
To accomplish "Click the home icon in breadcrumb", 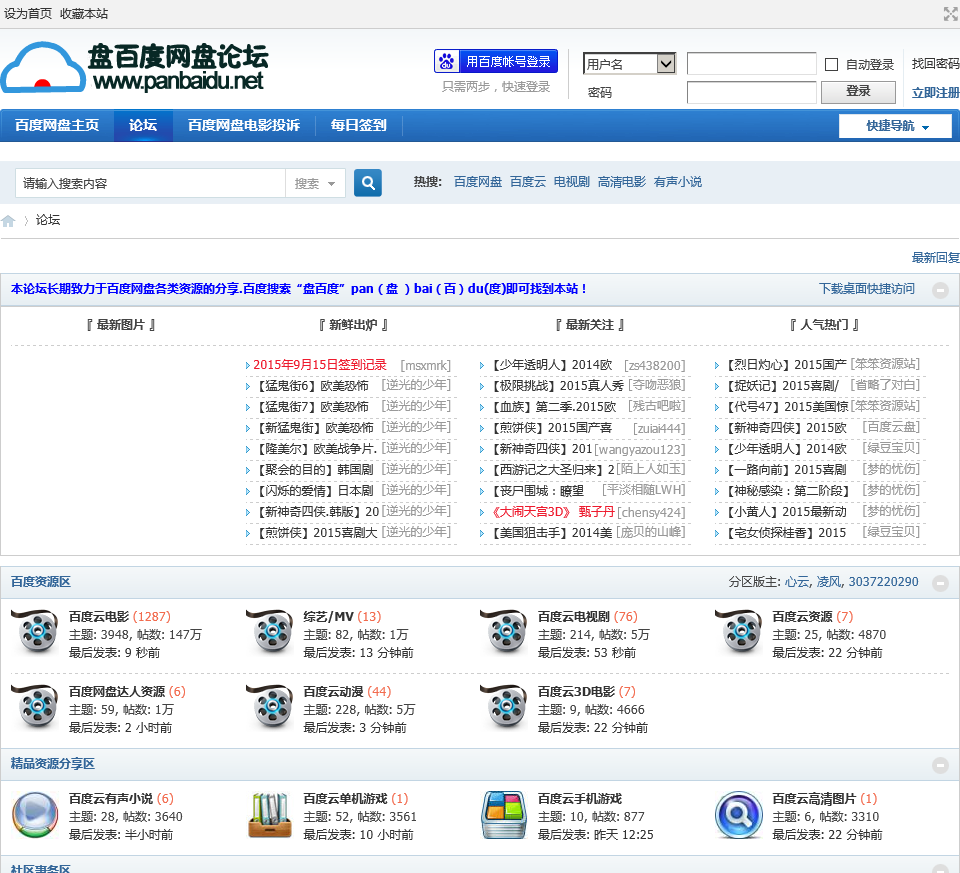I will point(8,221).
